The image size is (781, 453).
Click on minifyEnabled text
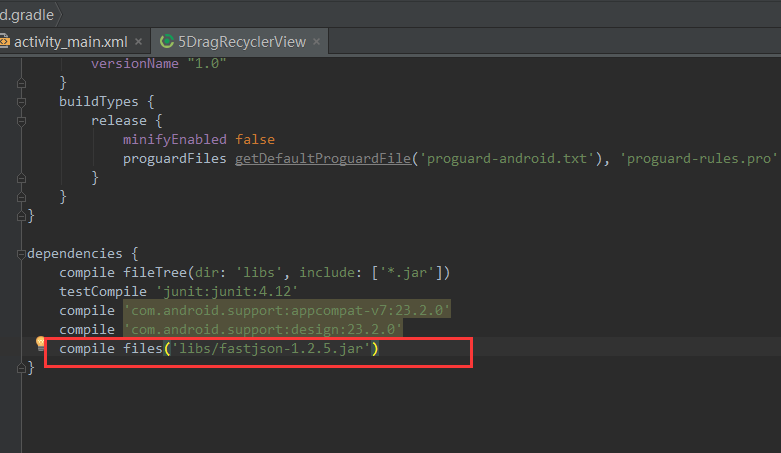pyautogui.click(x=175, y=140)
